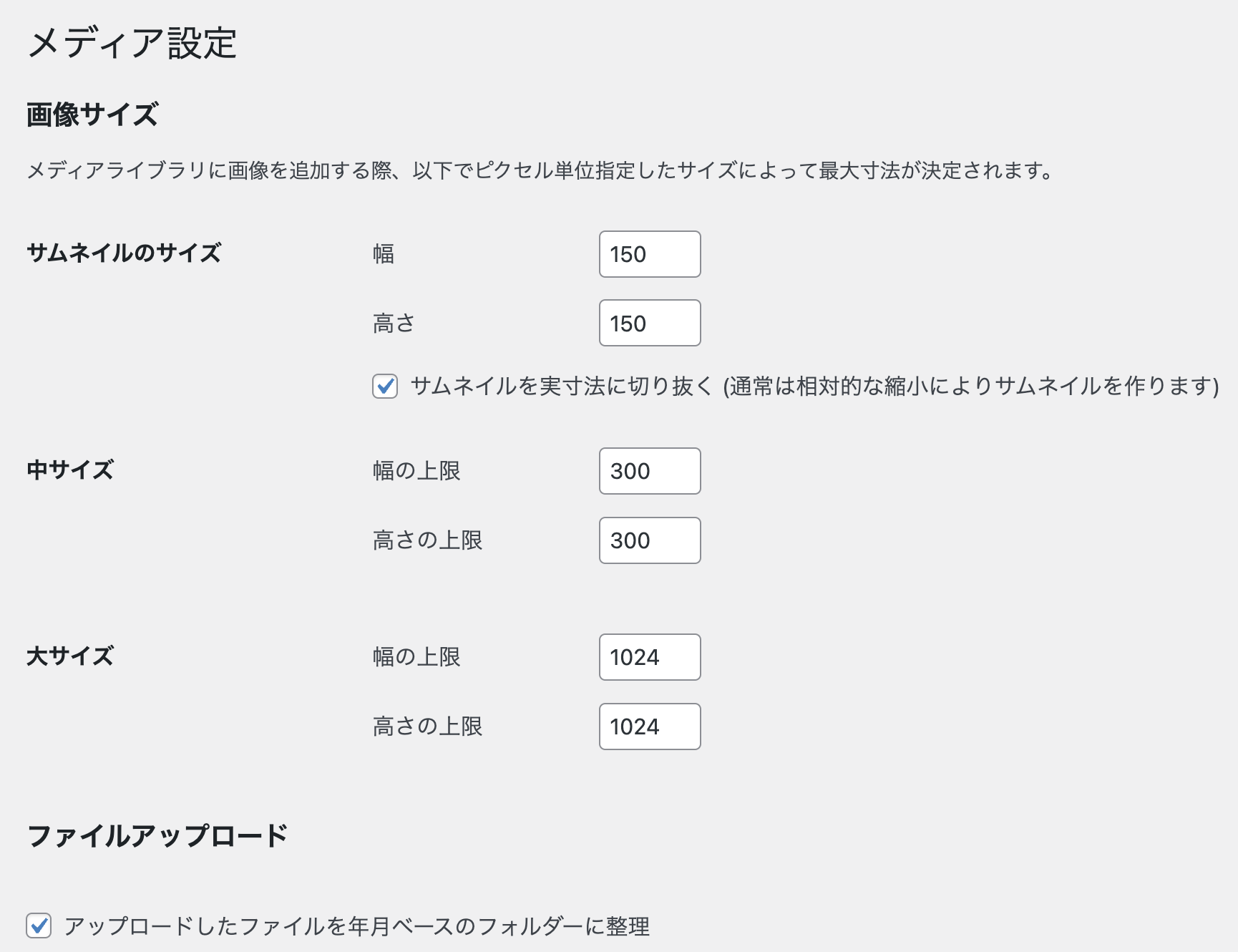Viewport: 1238px width, 952px height.
Task: Click the thumbnail height input field
Action: pyautogui.click(x=649, y=323)
